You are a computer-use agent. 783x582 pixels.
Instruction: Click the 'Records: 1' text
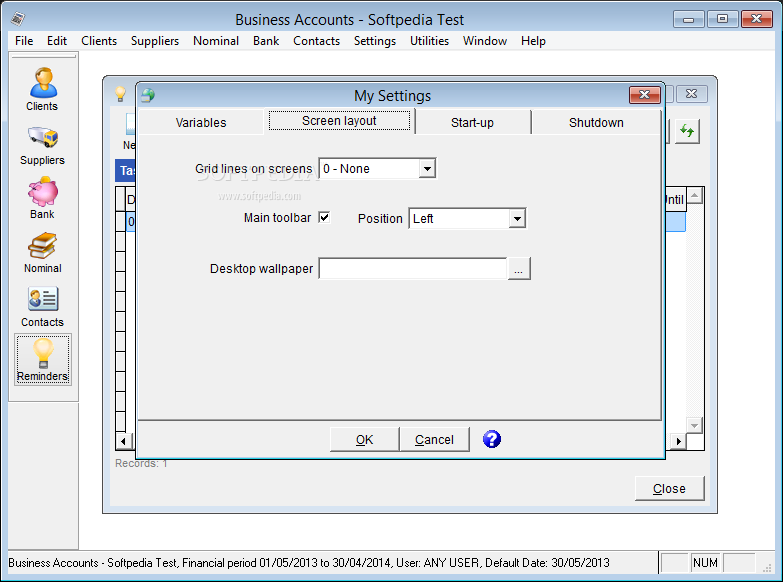click(141, 464)
